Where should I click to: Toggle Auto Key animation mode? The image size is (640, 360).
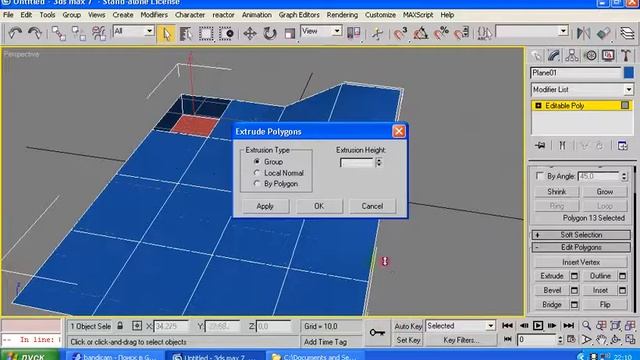tap(408, 326)
